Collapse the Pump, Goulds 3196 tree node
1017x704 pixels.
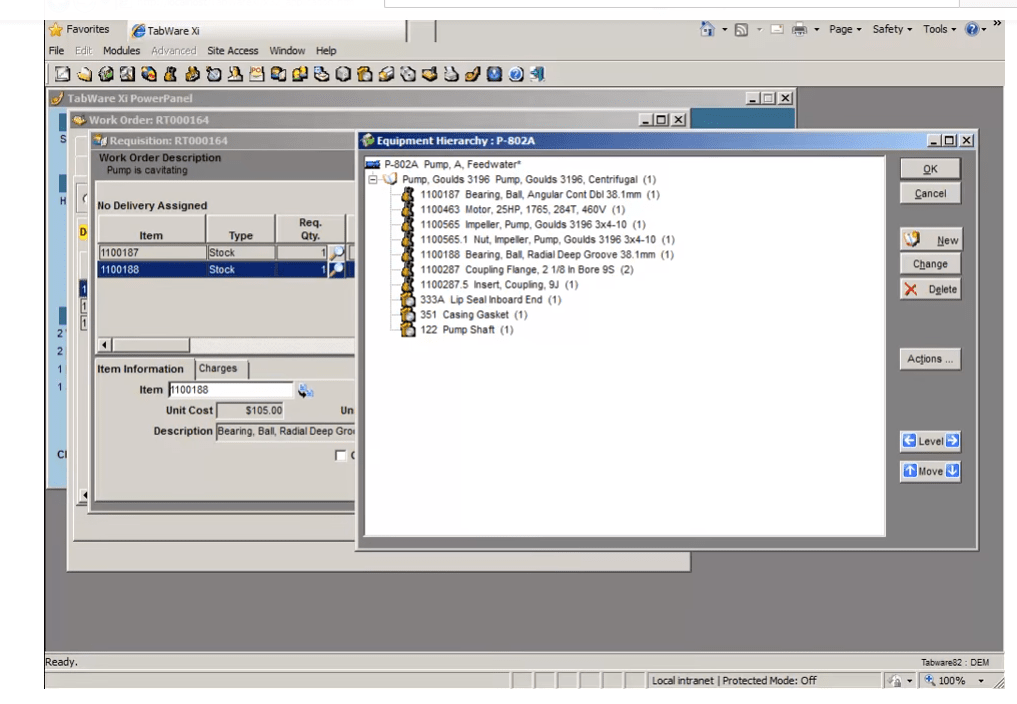click(x=374, y=180)
